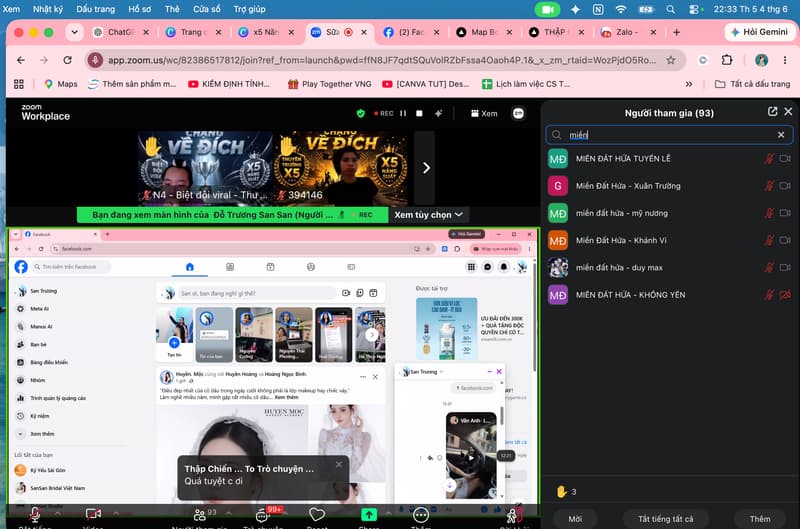This screenshot has width=800, height=529.
Task: Toggle mic icon for miền đất hứa - mỹ nương
Action: click(x=769, y=213)
